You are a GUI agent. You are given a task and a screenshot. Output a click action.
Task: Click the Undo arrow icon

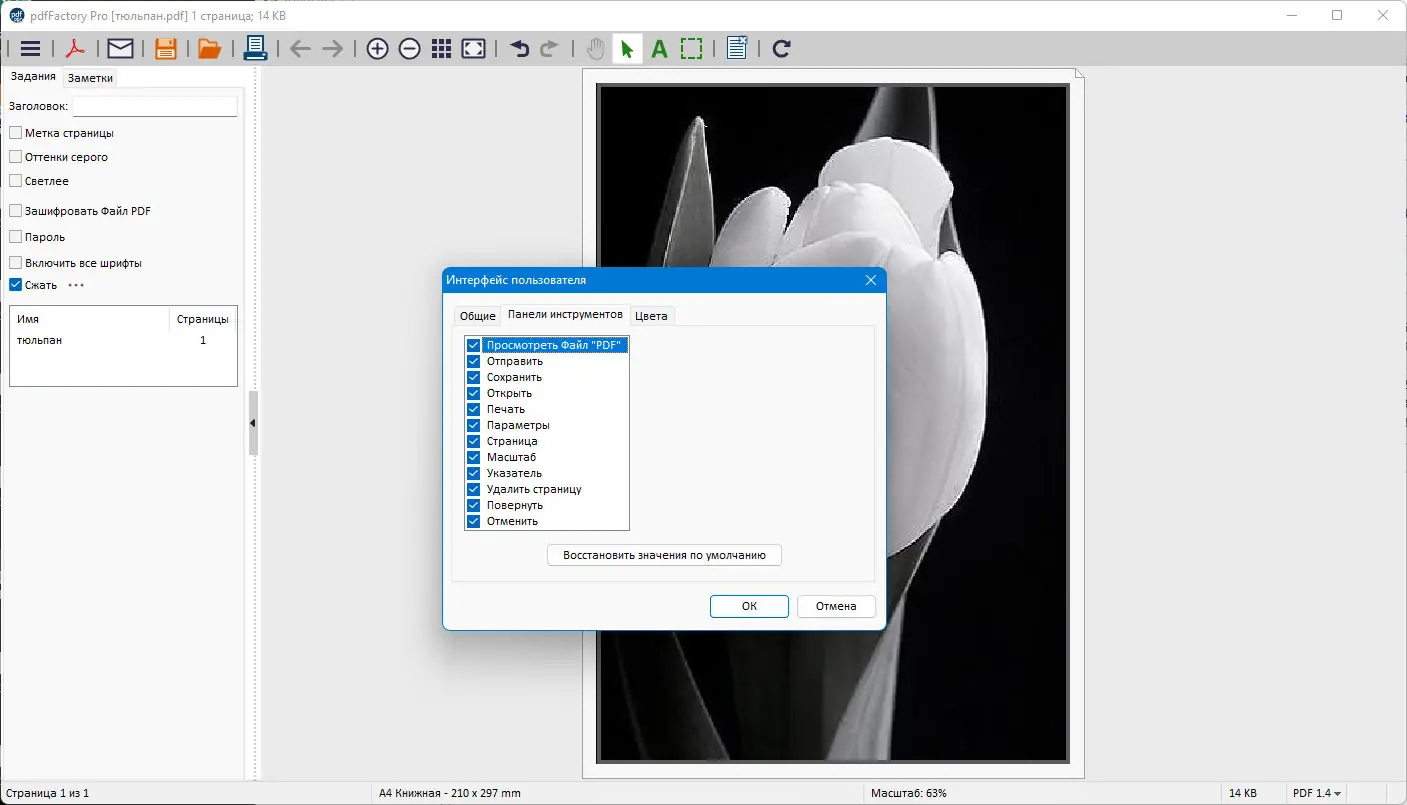point(519,49)
